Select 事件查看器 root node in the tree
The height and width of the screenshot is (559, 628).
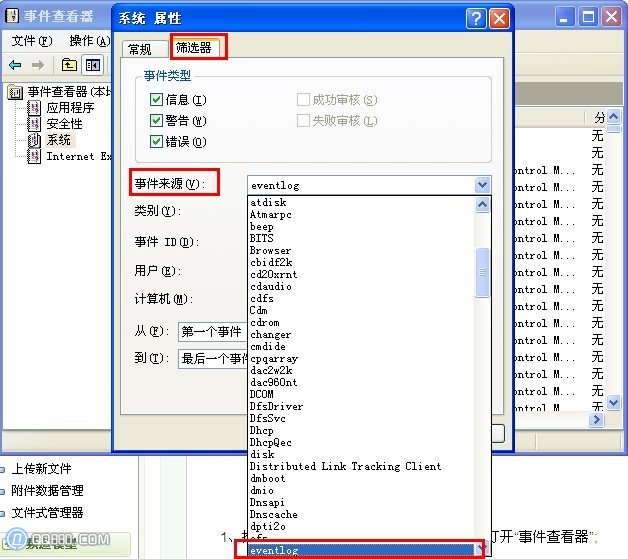point(59,92)
